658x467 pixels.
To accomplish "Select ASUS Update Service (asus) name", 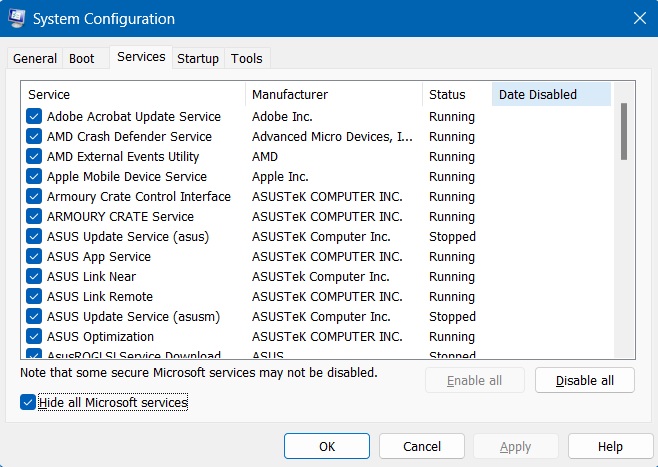I will point(128,237).
